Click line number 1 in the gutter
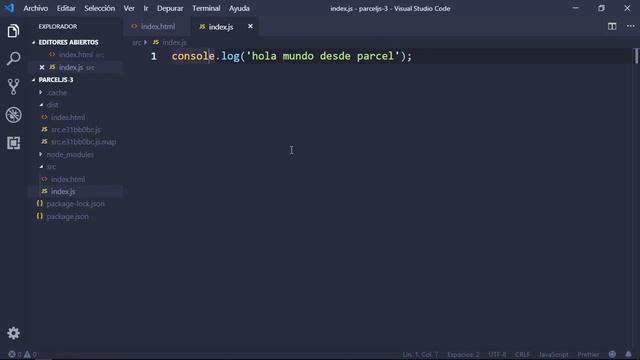This screenshot has width=640, height=360. click(x=153, y=56)
